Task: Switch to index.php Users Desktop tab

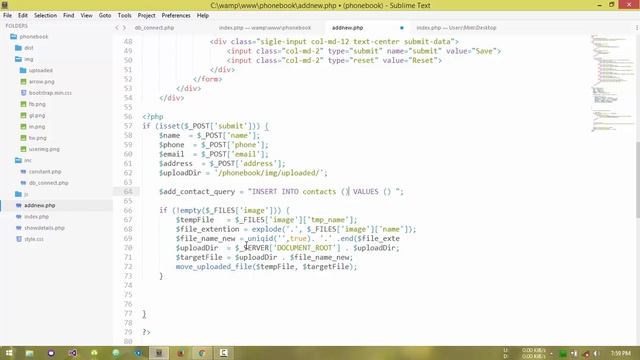Action: coord(456,28)
